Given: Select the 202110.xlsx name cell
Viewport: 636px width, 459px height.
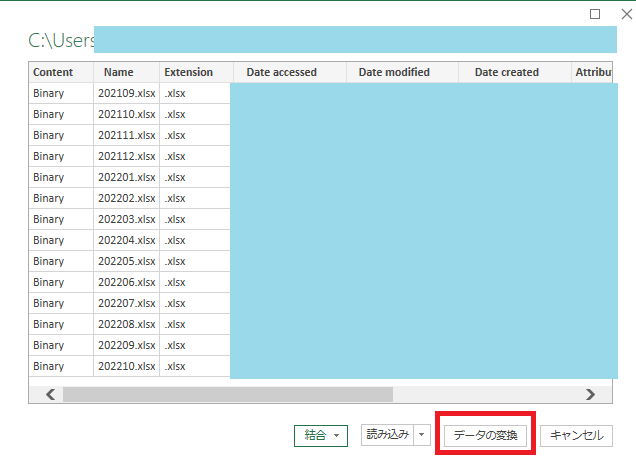Looking at the screenshot, I should pos(127,114).
